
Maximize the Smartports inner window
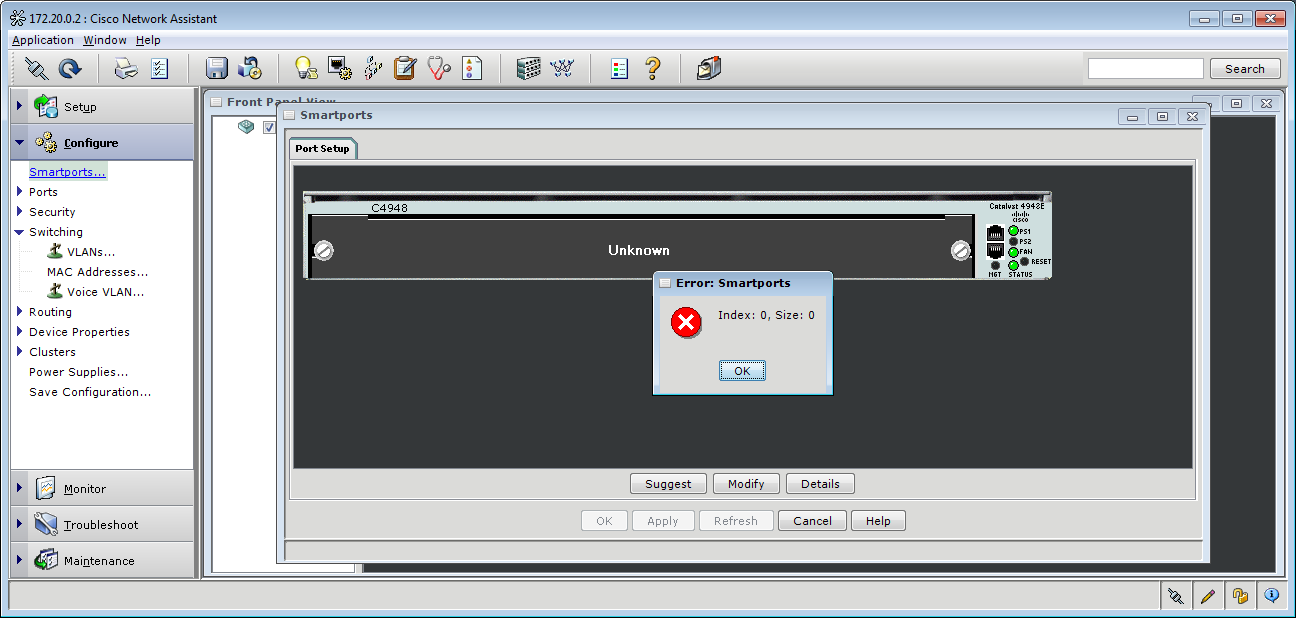pyautogui.click(x=1162, y=116)
